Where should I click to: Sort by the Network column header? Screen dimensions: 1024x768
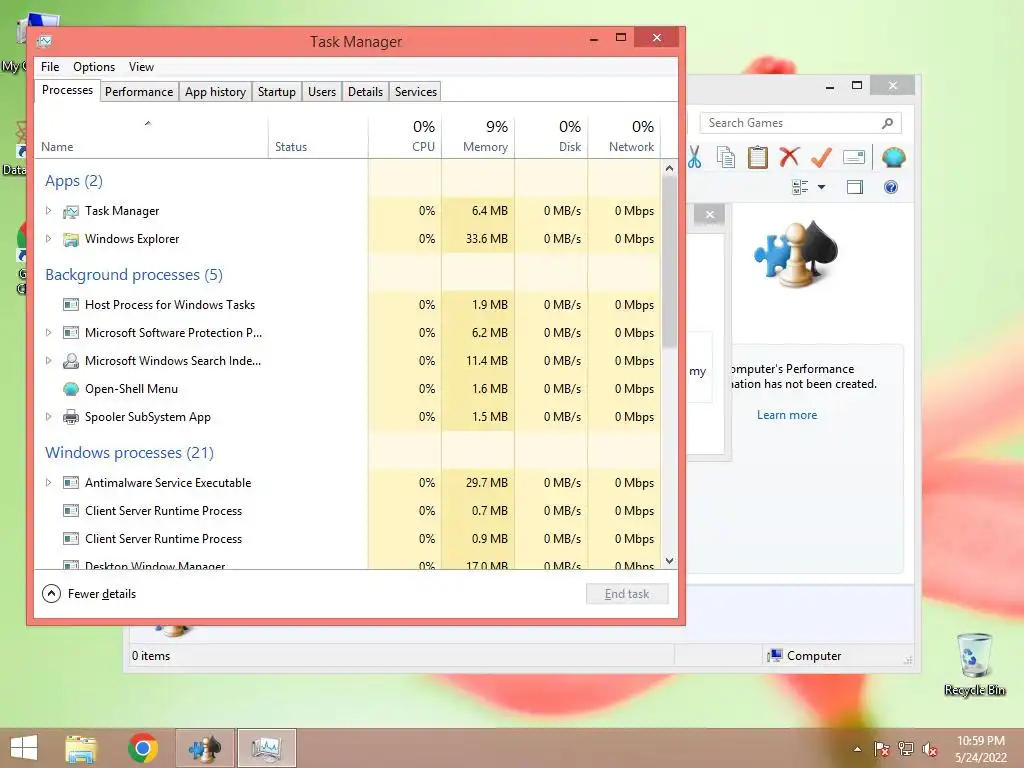click(624, 137)
